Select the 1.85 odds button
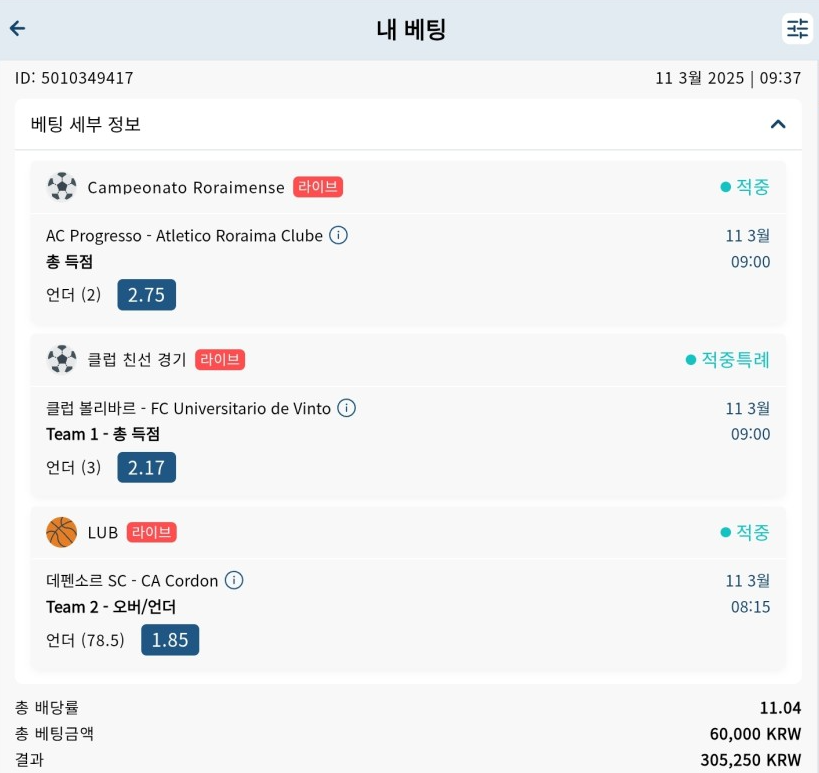 click(170, 640)
